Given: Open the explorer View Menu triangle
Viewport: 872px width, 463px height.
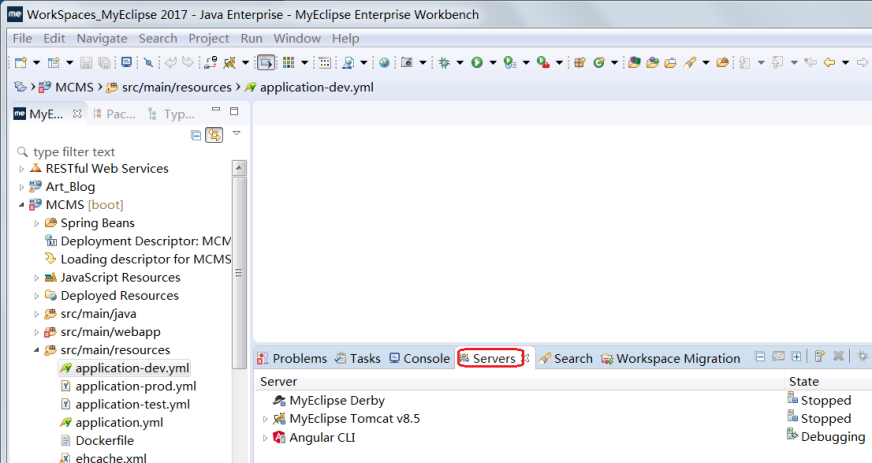Looking at the screenshot, I should click(236, 133).
